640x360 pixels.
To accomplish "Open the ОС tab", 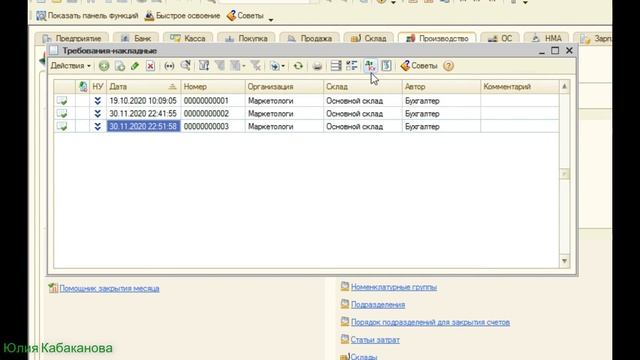I will [500, 38].
